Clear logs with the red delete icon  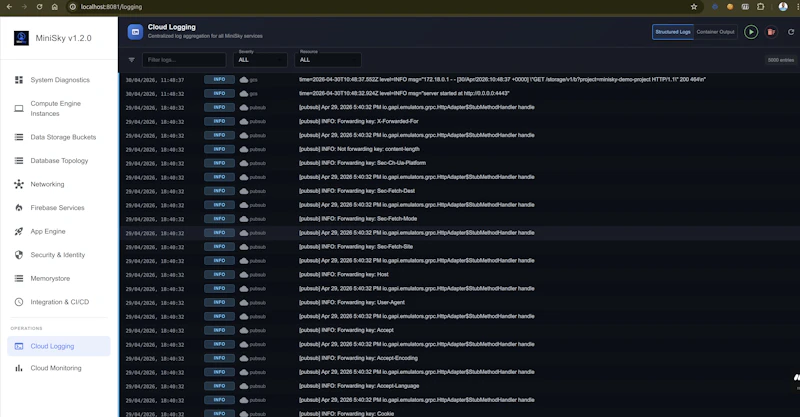[x=771, y=32]
